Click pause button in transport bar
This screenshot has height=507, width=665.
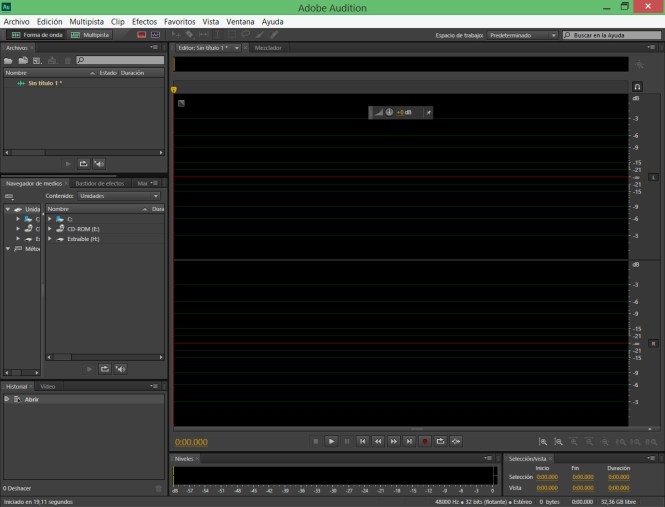(347, 441)
